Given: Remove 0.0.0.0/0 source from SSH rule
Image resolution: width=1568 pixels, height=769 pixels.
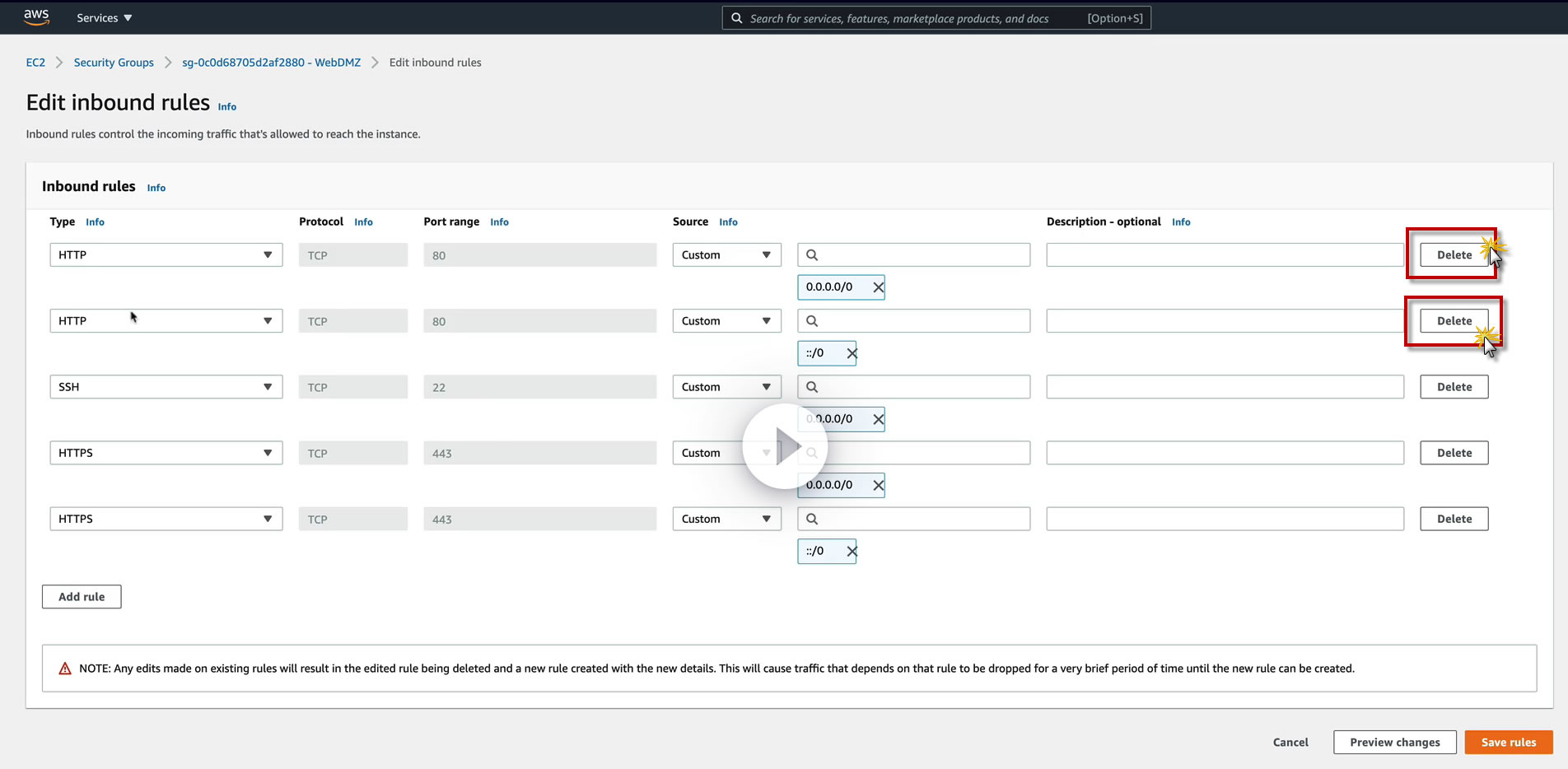Looking at the screenshot, I should click(x=878, y=419).
